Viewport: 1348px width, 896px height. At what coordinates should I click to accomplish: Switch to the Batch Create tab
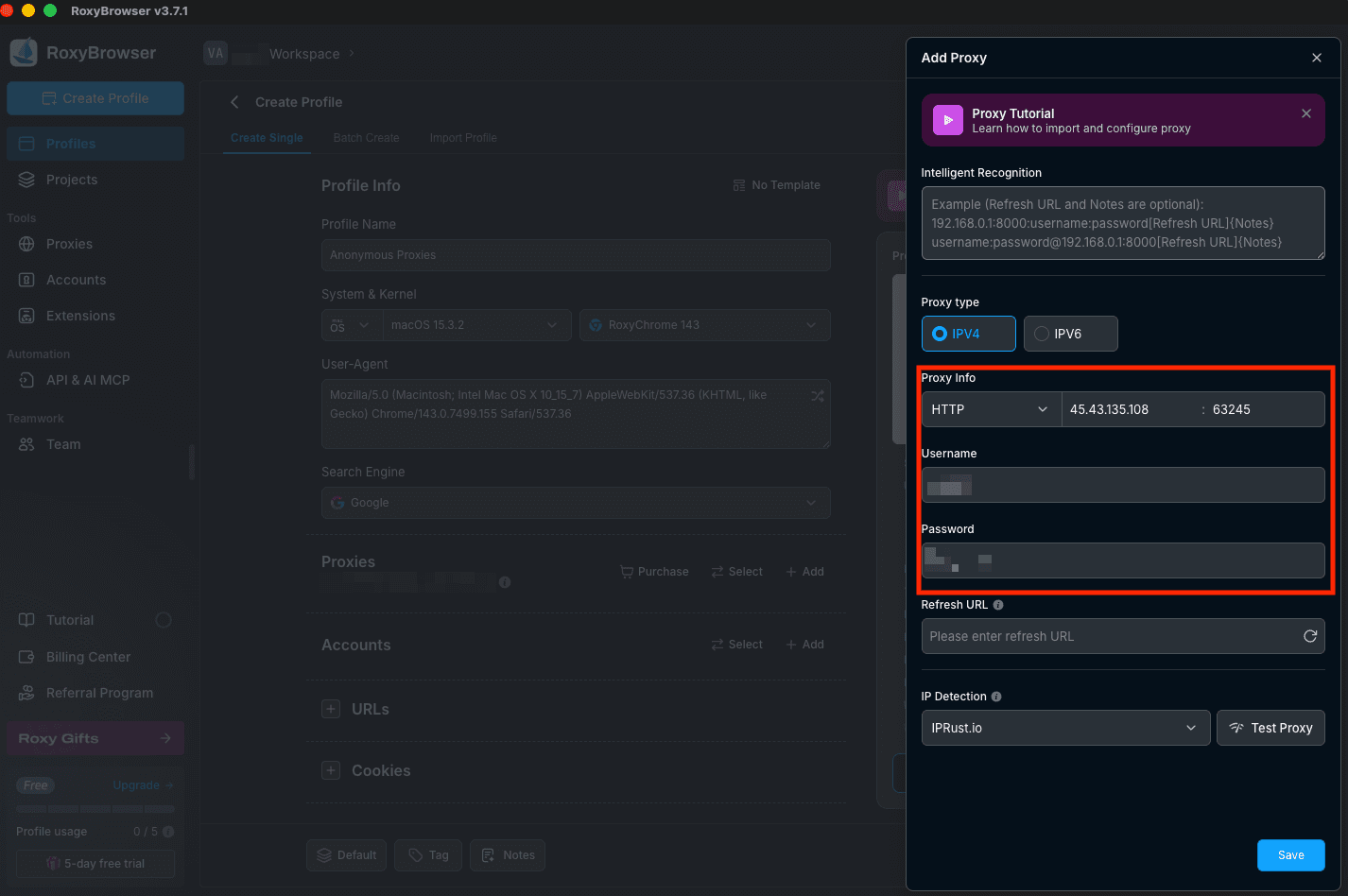point(366,137)
